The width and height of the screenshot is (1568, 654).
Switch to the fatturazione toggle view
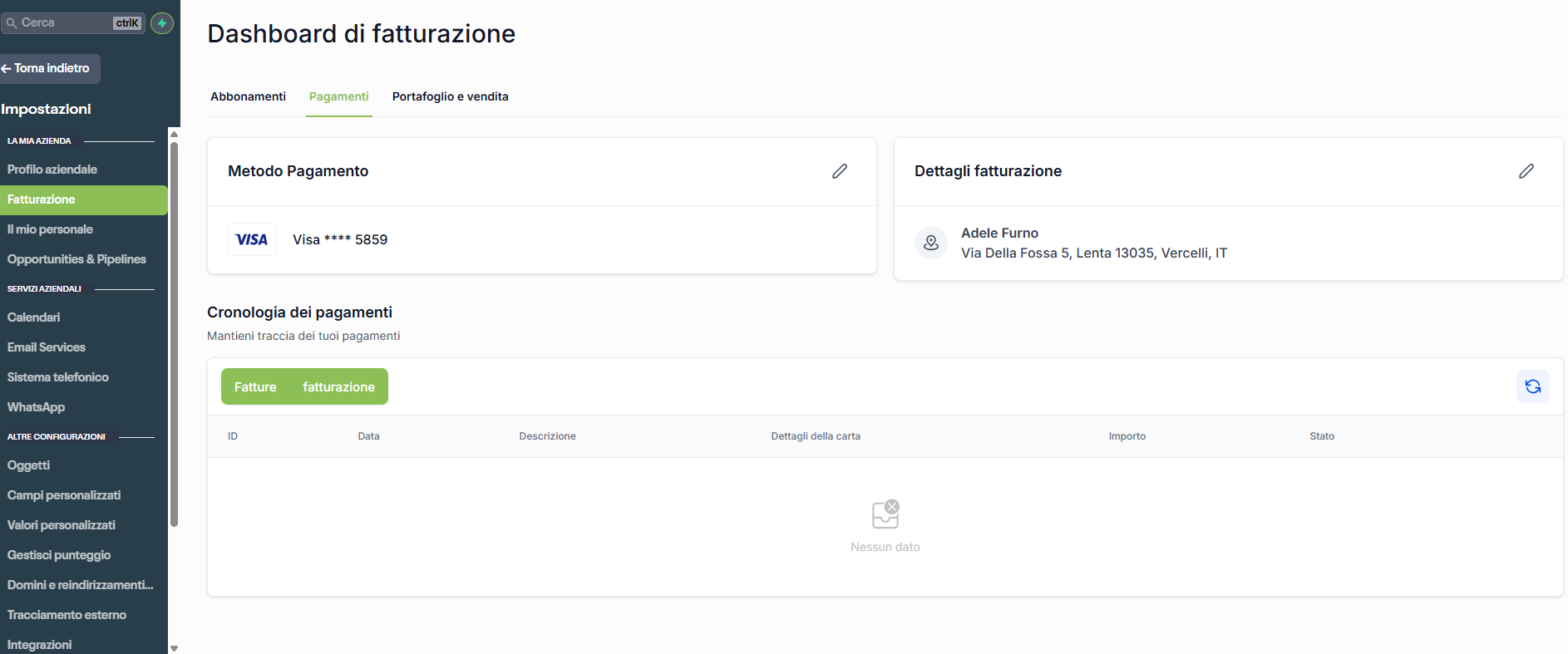pos(338,387)
